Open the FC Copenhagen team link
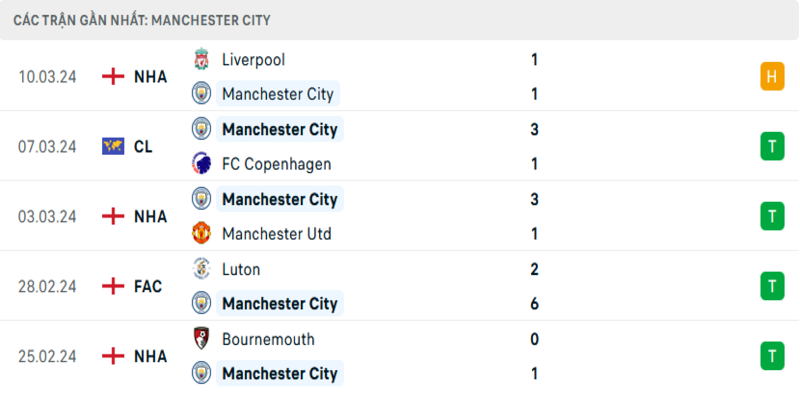This screenshot has height=400, width=800. [276, 164]
